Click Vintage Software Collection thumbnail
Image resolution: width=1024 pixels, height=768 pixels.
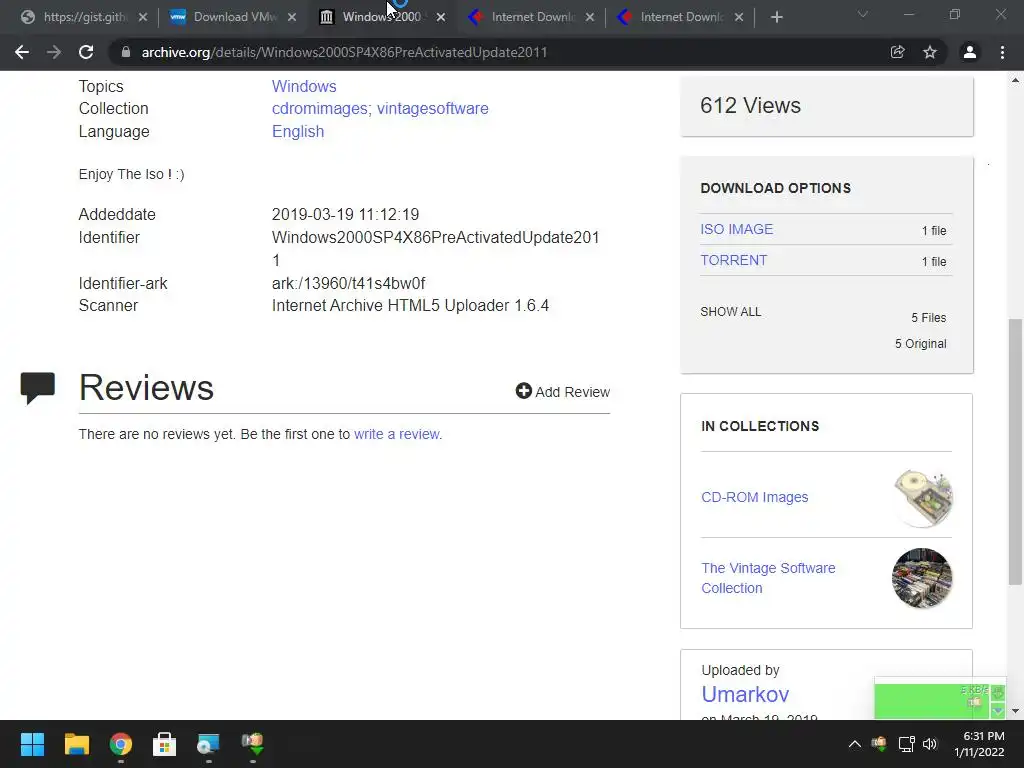[x=922, y=578]
